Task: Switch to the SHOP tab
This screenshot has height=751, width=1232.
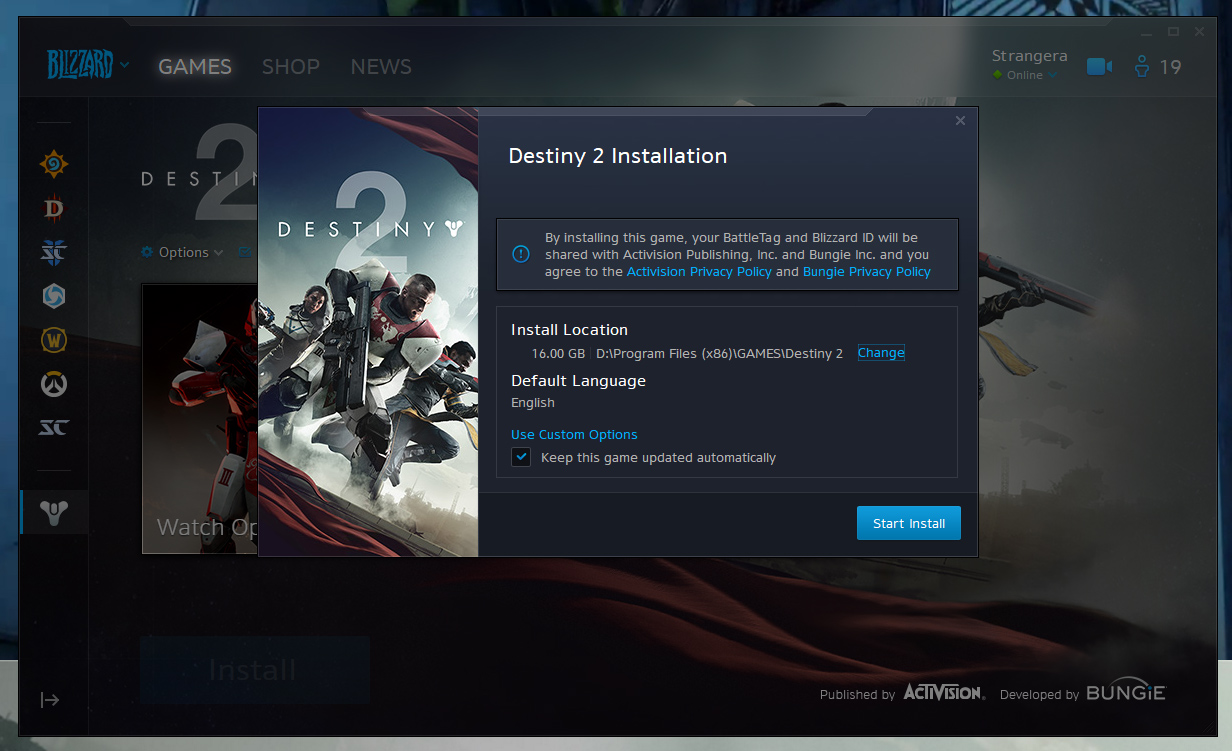Action: (x=290, y=67)
